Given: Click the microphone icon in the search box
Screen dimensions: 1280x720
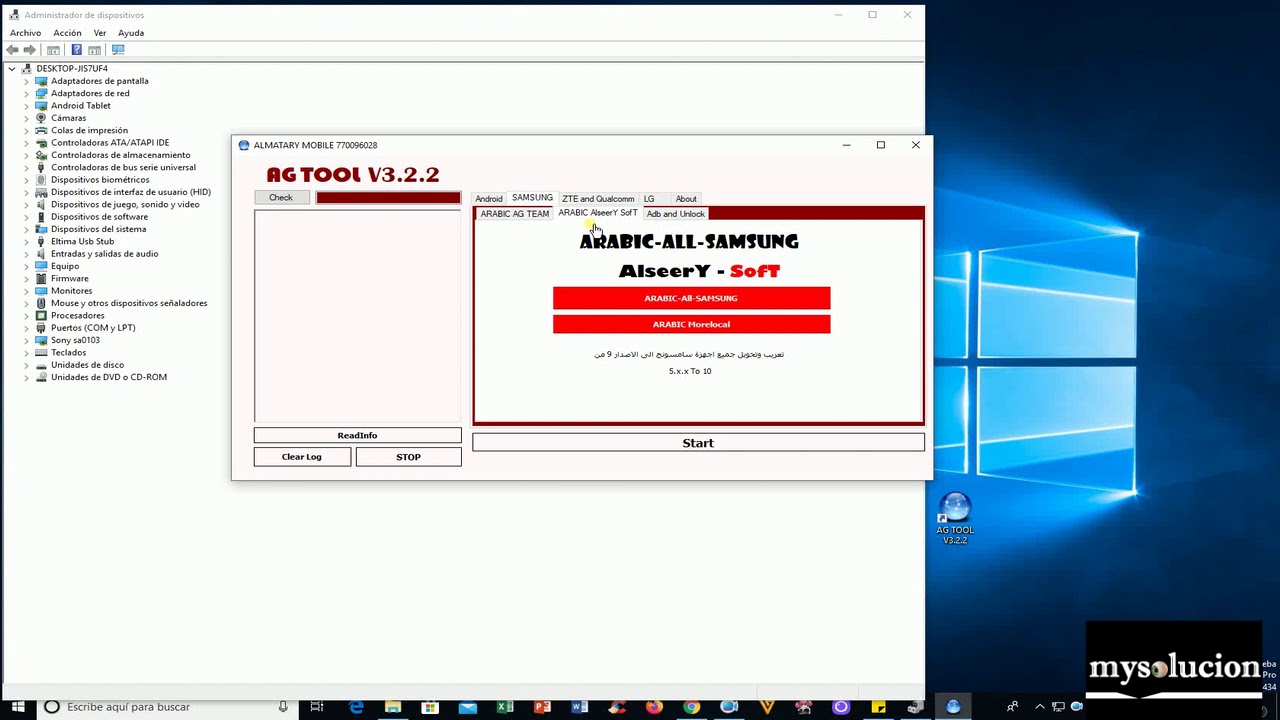Looking at the screenshot, I should coord(283,707).
